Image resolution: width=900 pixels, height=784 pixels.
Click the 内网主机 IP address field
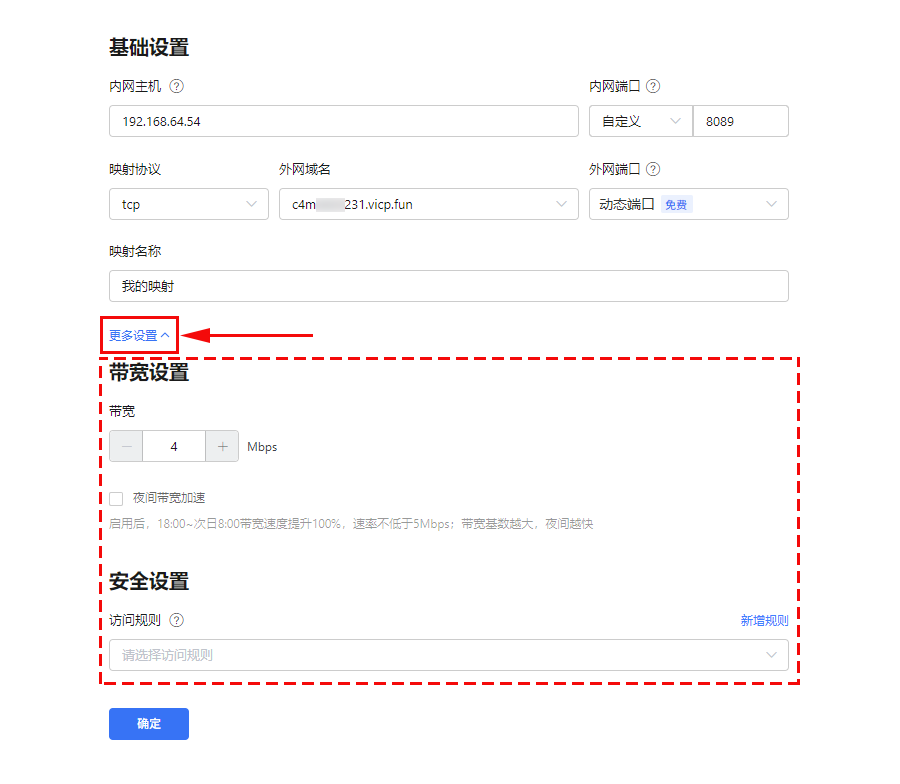tap(343, 121)
